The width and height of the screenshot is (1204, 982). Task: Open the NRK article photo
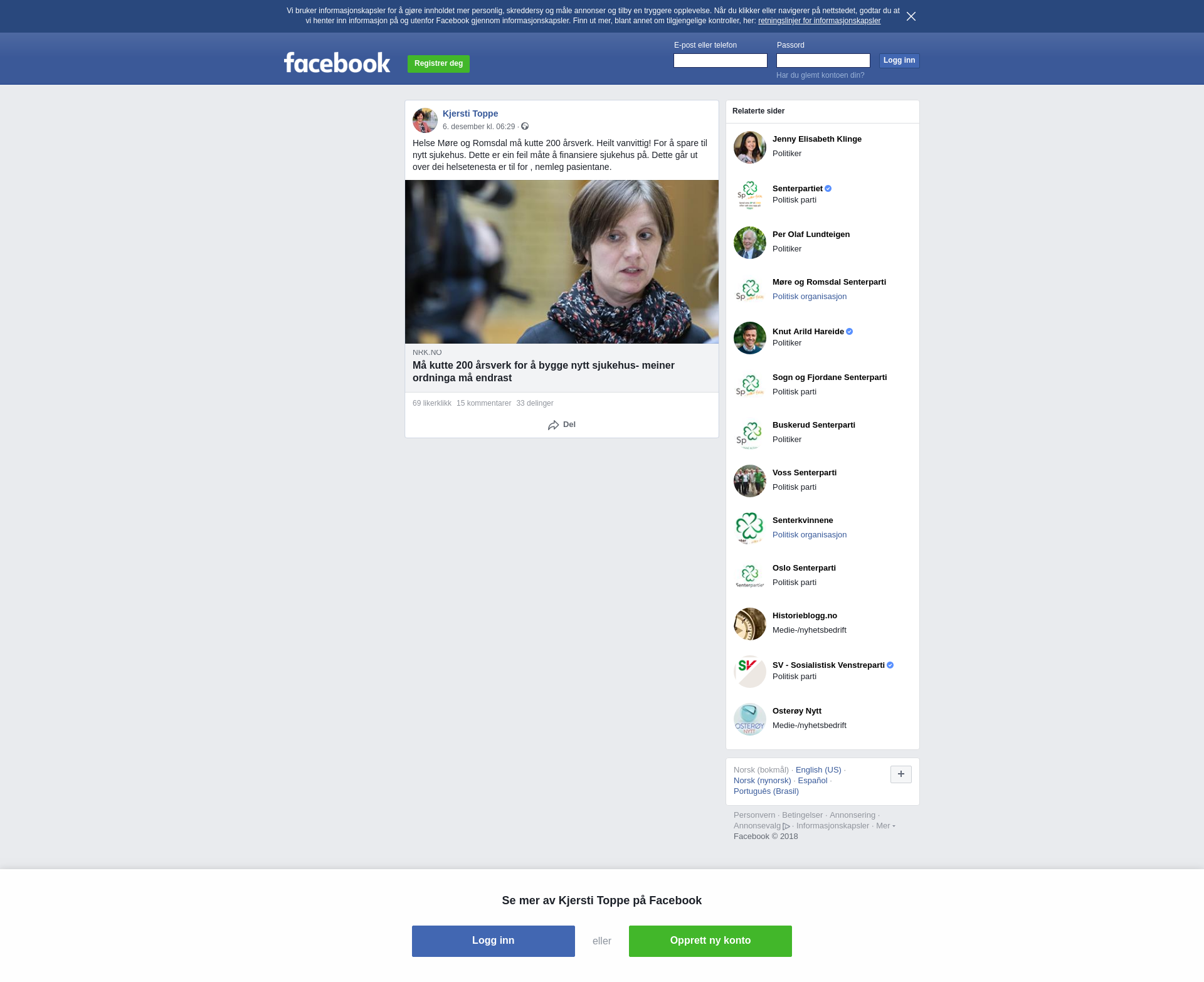562,262
